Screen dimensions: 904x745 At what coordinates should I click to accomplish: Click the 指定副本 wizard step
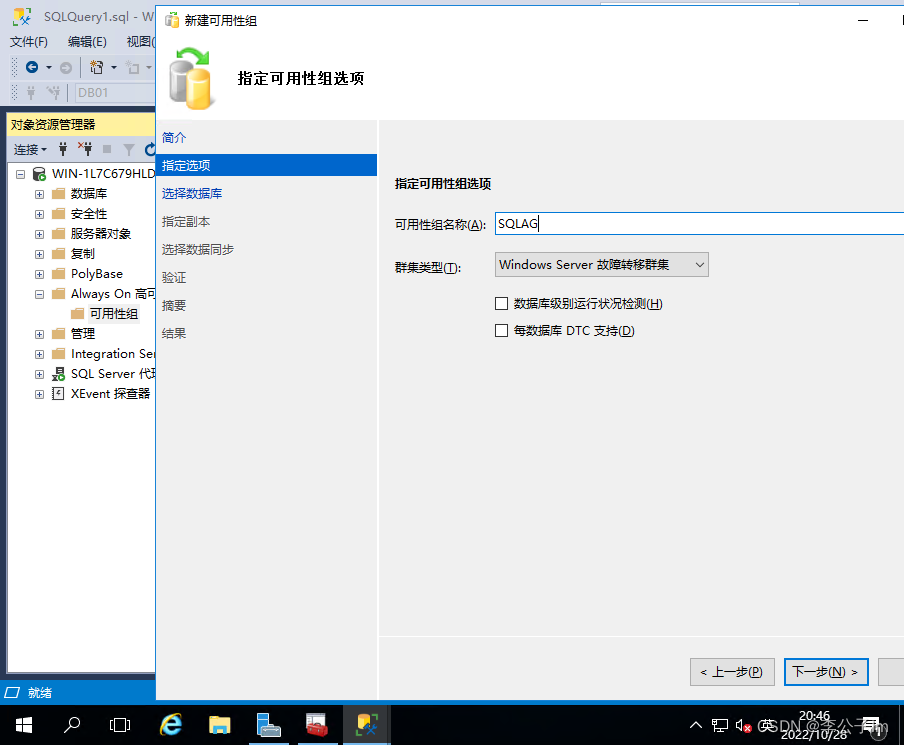[186, 221]
